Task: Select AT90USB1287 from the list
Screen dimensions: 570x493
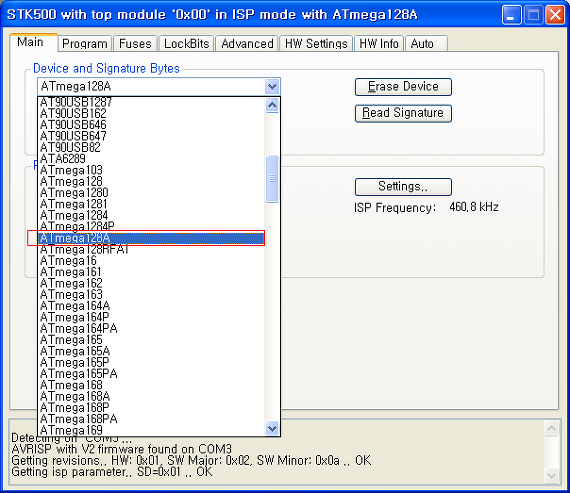Action: click(151, 102)
